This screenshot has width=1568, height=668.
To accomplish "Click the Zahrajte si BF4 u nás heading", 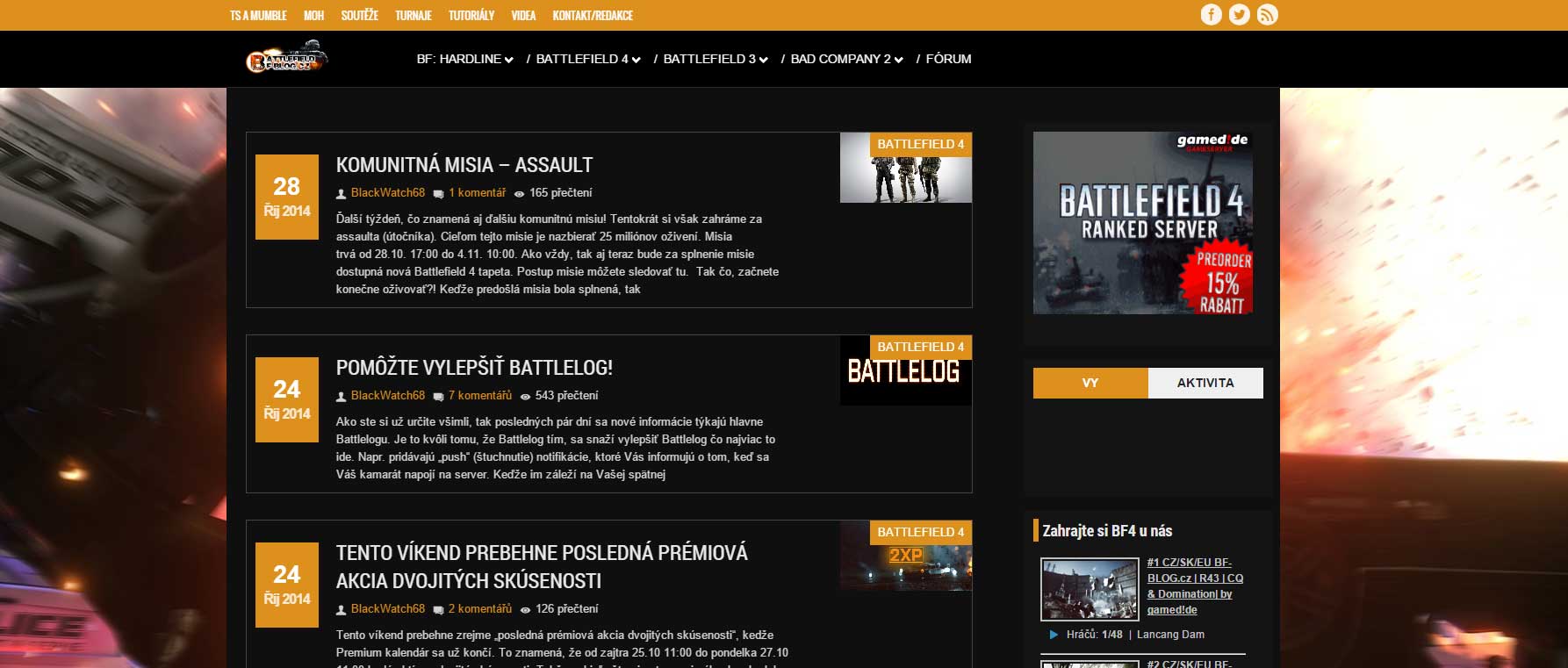I will [1107, 531].
